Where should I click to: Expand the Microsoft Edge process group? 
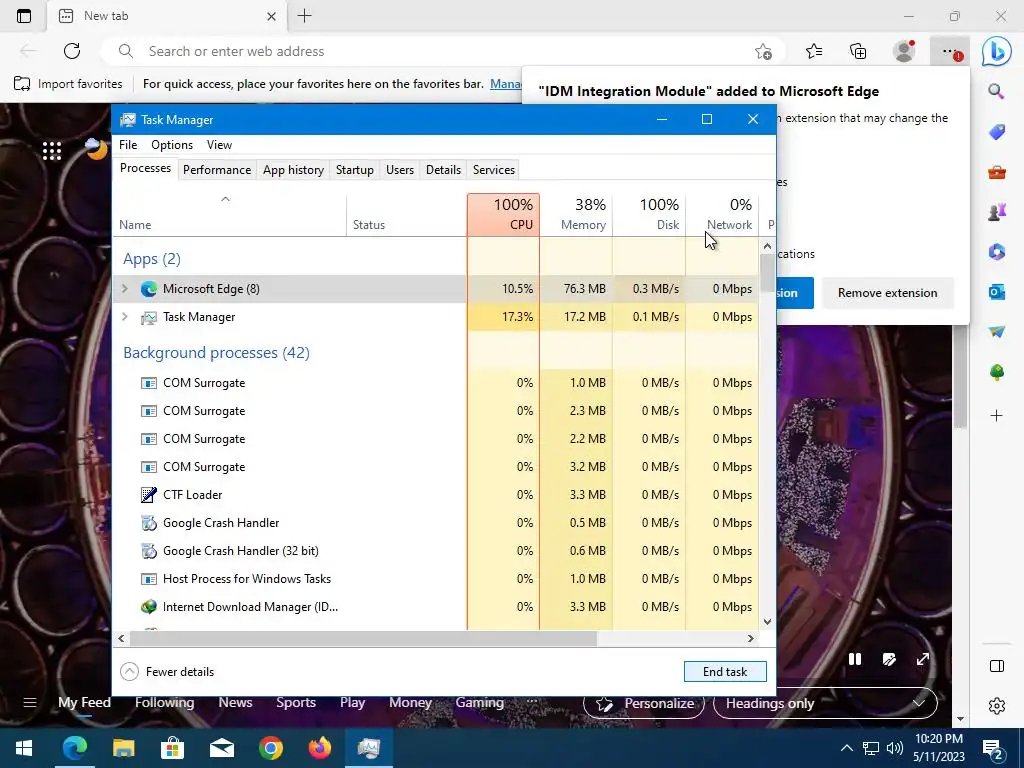point(125,289)
